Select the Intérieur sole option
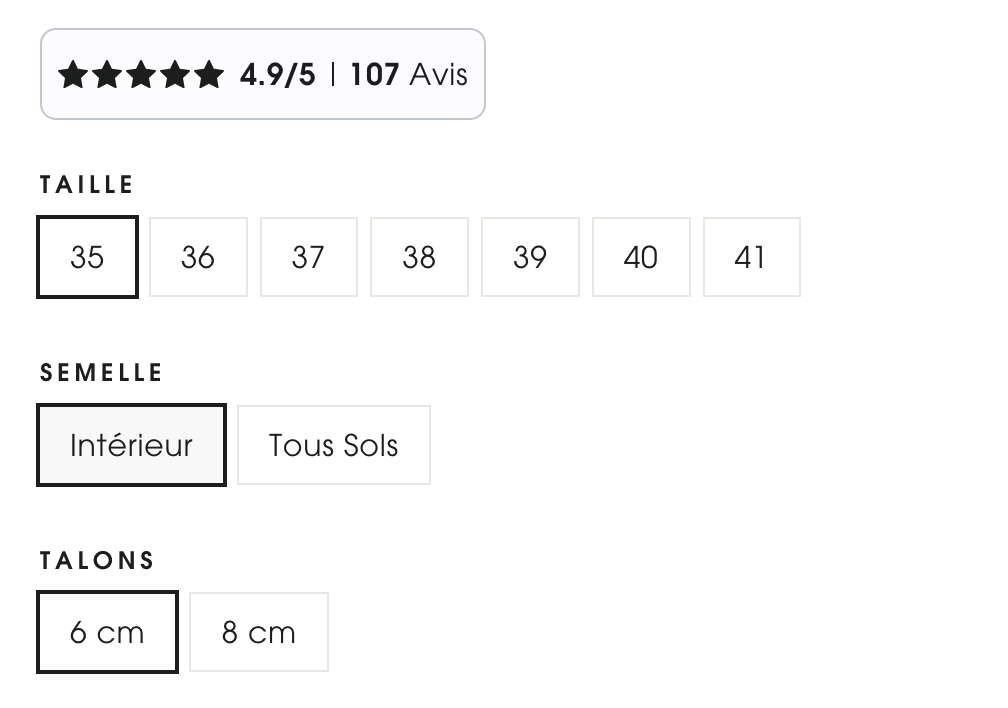 (131, 445)
